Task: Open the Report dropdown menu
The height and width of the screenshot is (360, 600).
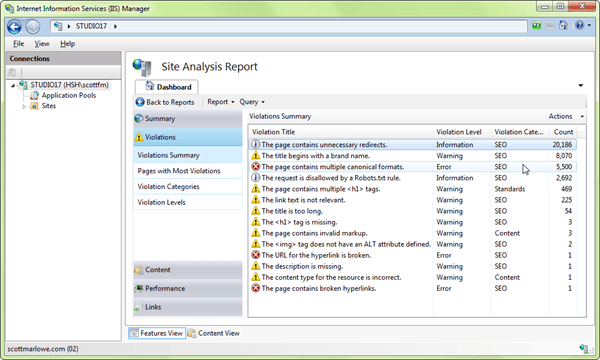Action: [221, 102]
